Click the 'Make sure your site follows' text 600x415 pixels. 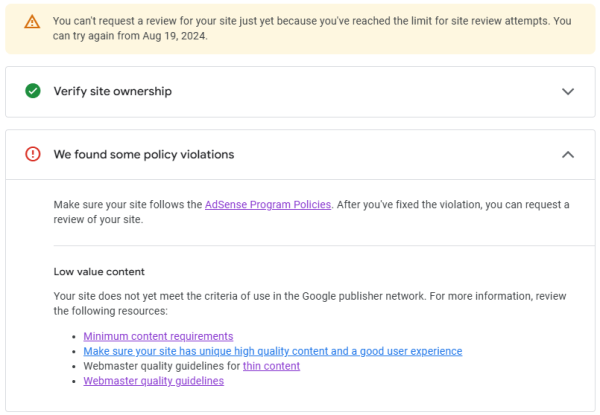coord(128,204)
